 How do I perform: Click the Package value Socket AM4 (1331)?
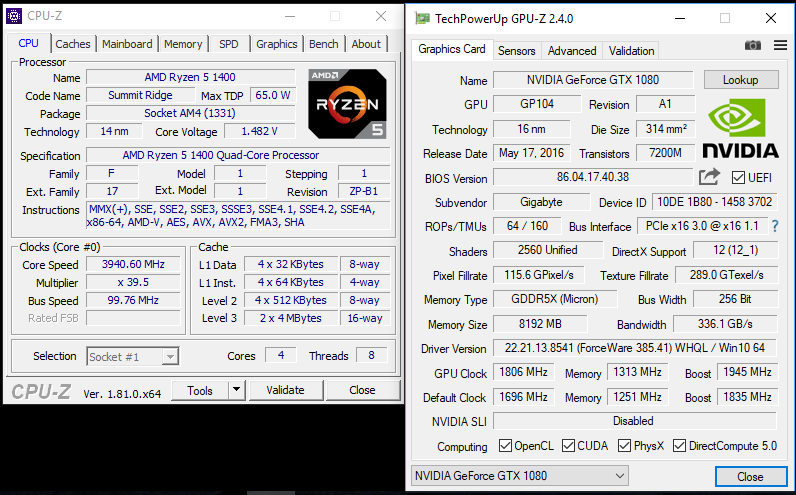click(190, 113)
